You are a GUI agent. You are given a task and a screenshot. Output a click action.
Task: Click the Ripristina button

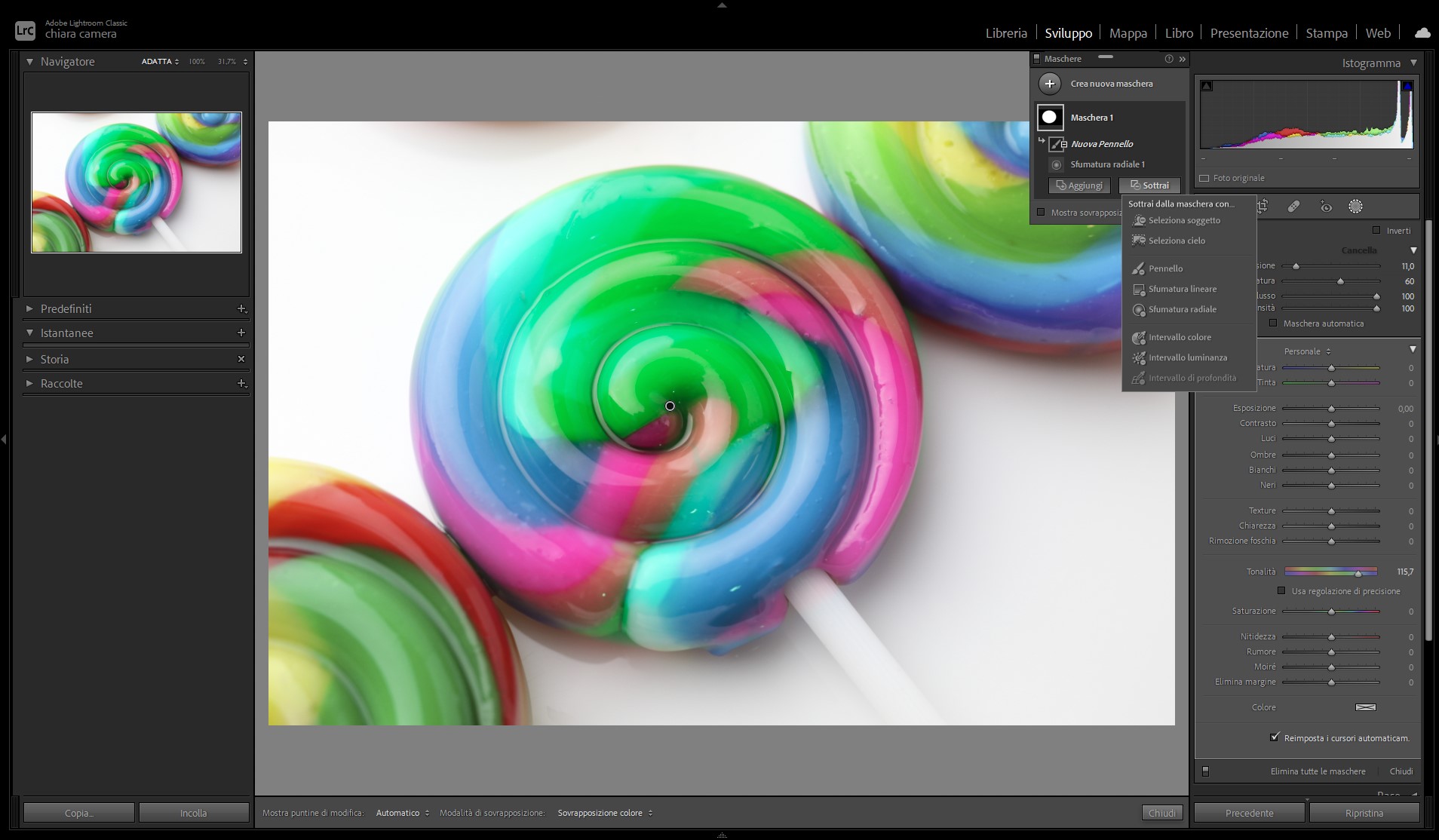(1364, 813)
